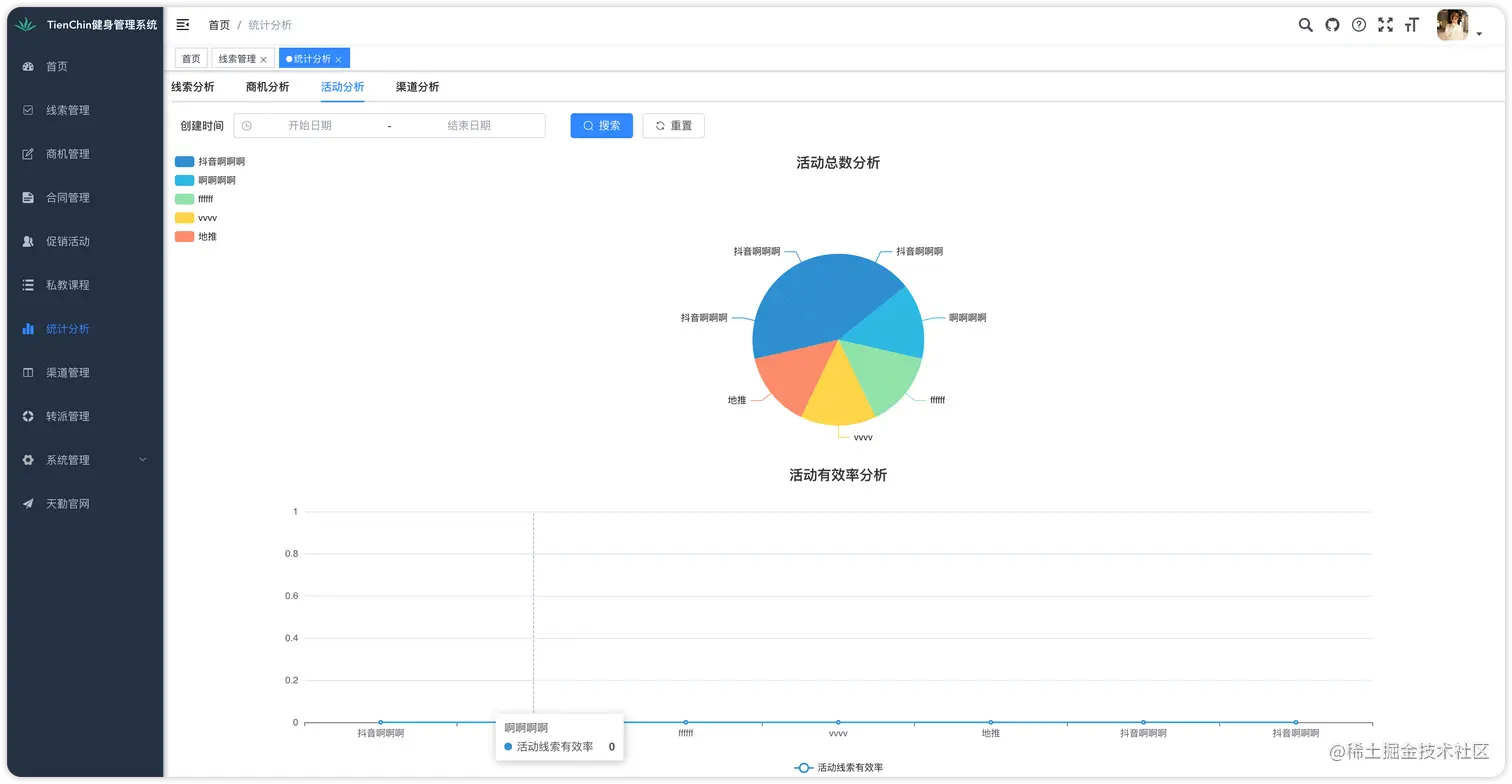Click the font size (tT) icon
The height and width of the screenshot is (784, 1512).
1411,25
